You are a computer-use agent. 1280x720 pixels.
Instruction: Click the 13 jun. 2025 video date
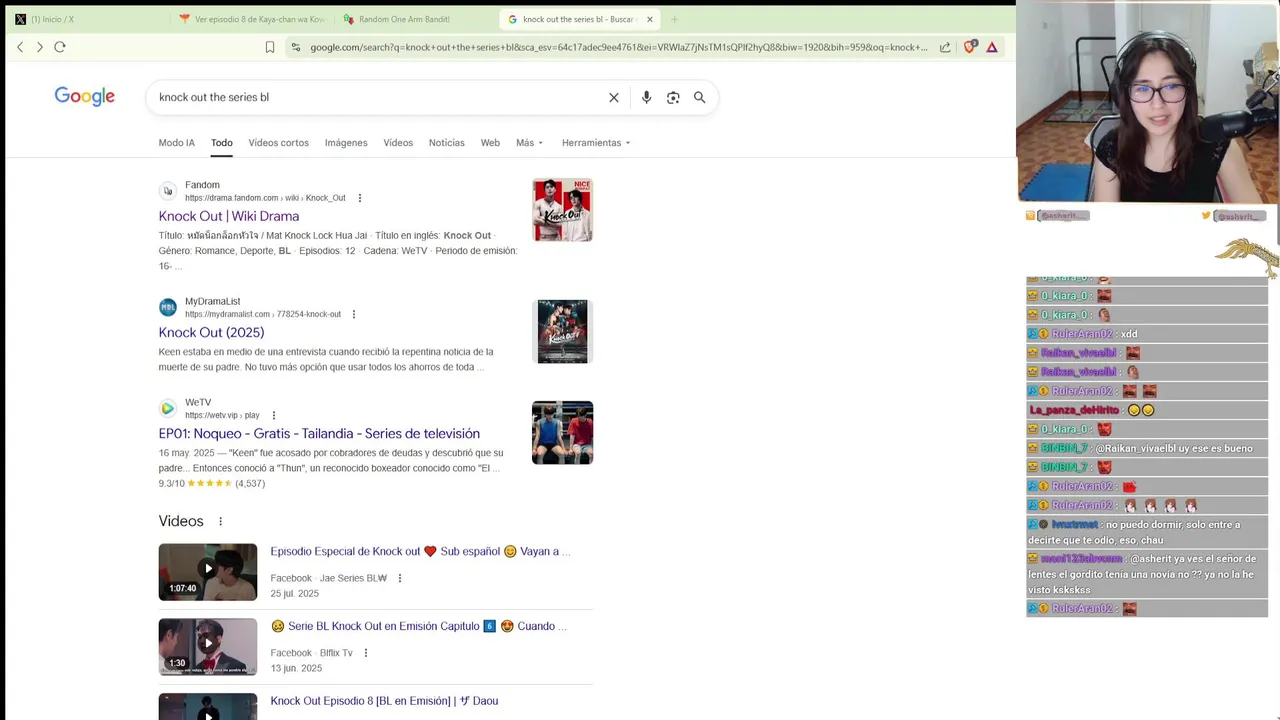click(296, 668)
